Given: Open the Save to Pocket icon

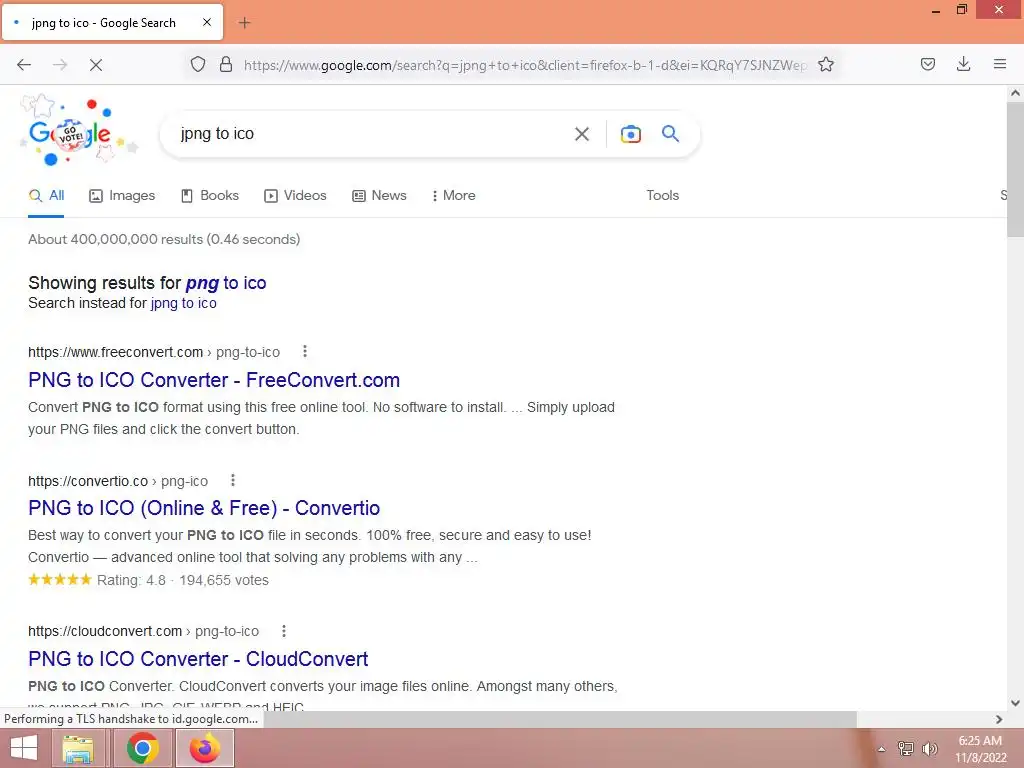Looking at the screenshot, I should pos(927,64).
